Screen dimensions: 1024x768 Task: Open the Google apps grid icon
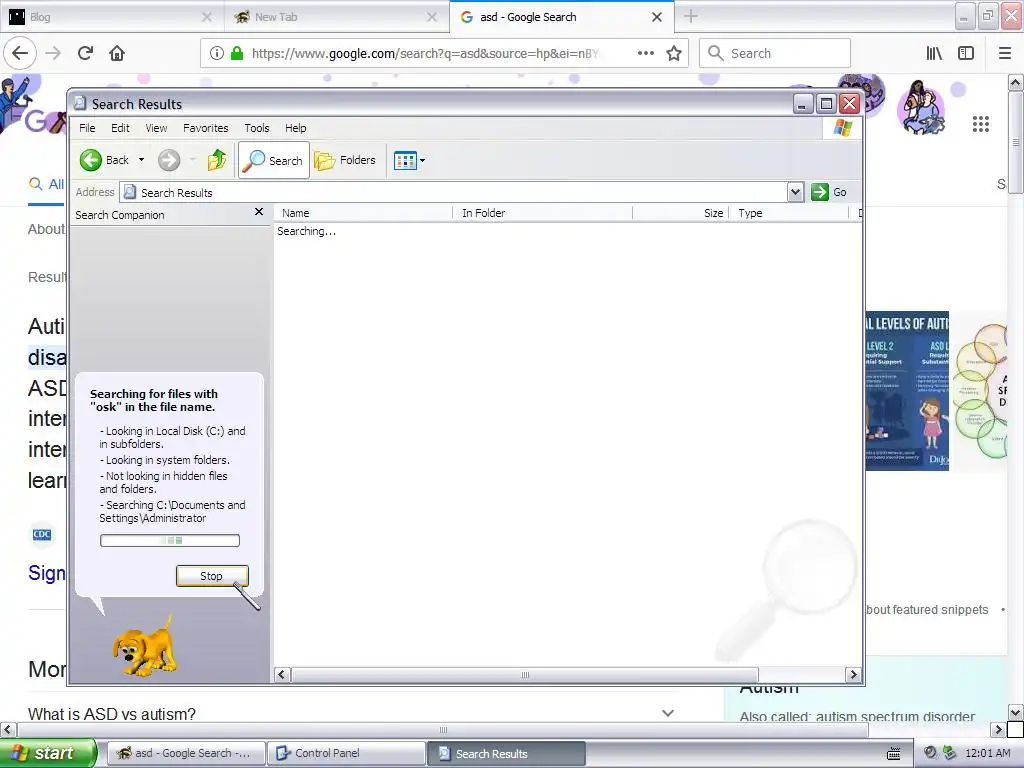[981, 124]
